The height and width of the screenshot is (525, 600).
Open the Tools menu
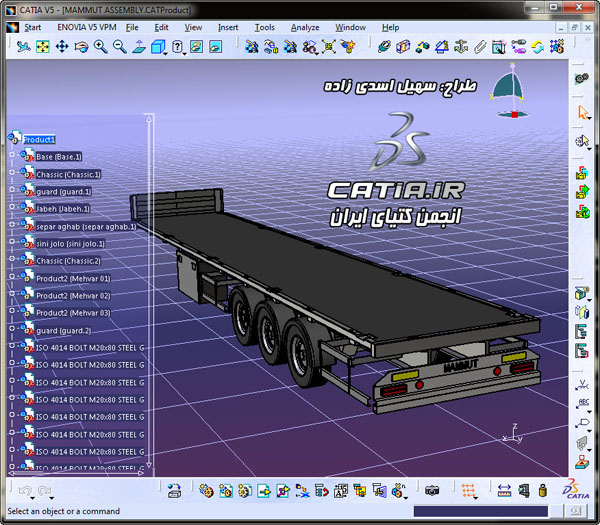265,28
